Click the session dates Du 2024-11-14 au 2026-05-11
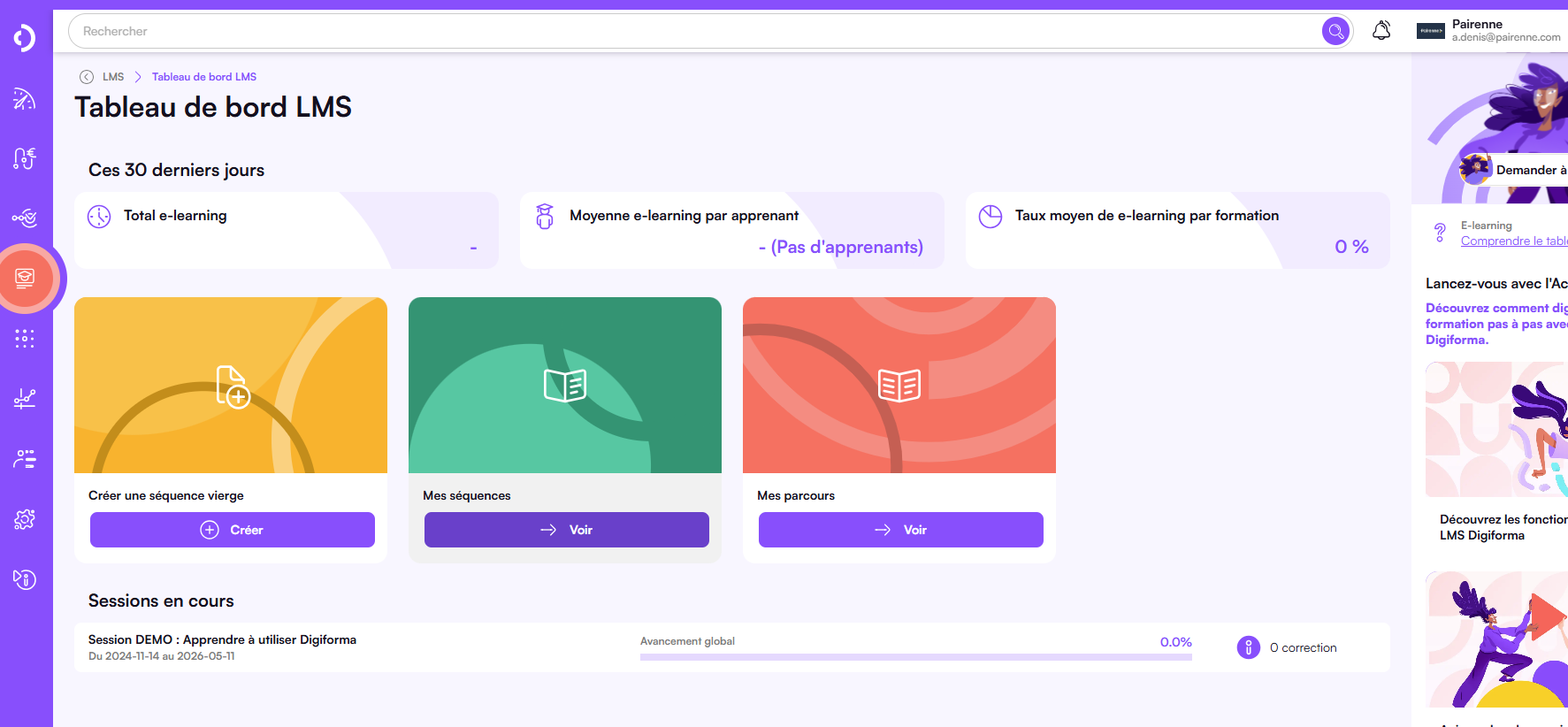Image resolution: width=1568 pixels, height=727 pixels. 162,656
